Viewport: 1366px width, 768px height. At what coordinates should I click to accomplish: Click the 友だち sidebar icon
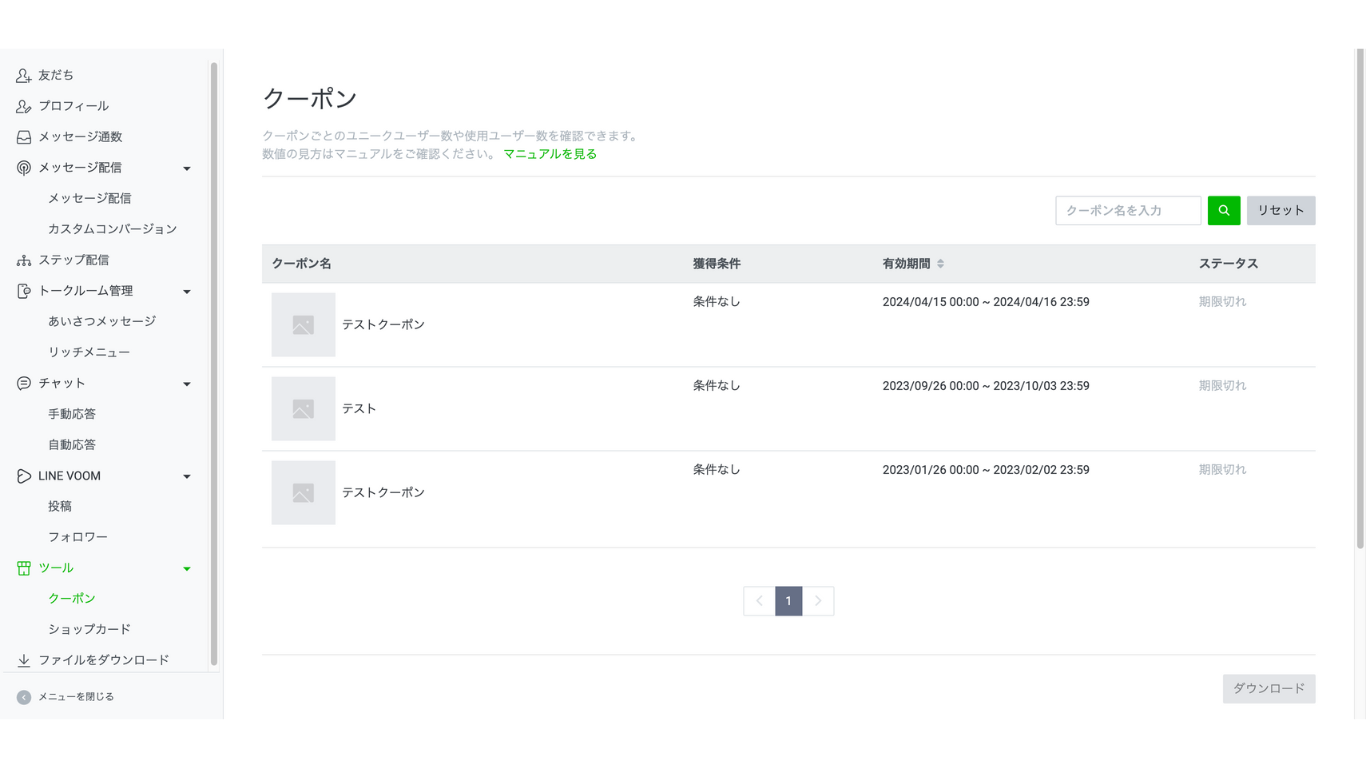click(x=24, y=75)
